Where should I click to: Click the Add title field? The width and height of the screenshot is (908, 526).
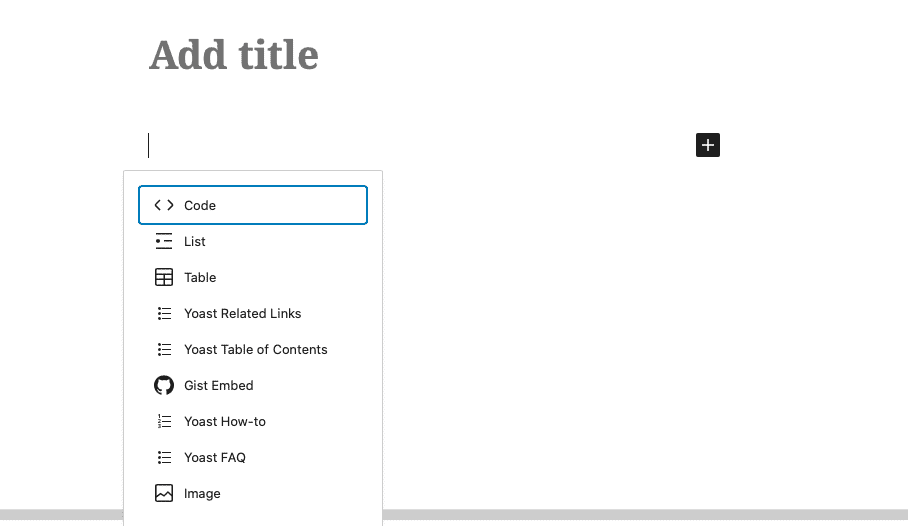(x=234, y=55)
